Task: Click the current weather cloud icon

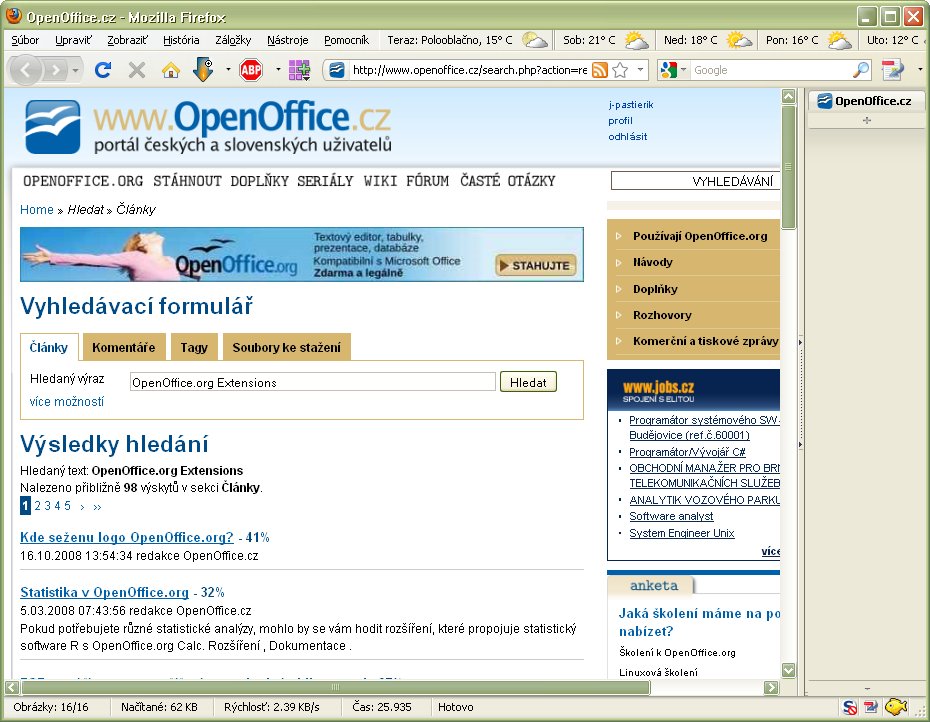Action: coord(534,40)
